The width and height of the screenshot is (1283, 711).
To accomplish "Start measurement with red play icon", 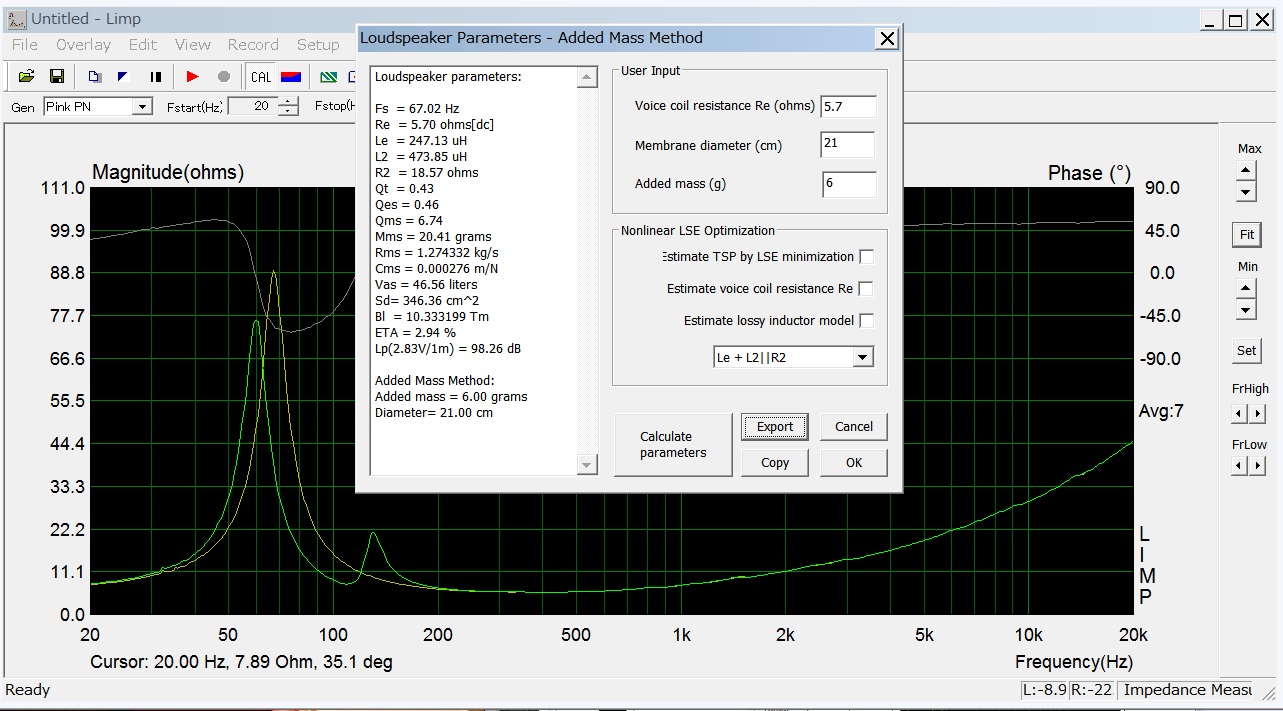I will [x=193, y=76].
